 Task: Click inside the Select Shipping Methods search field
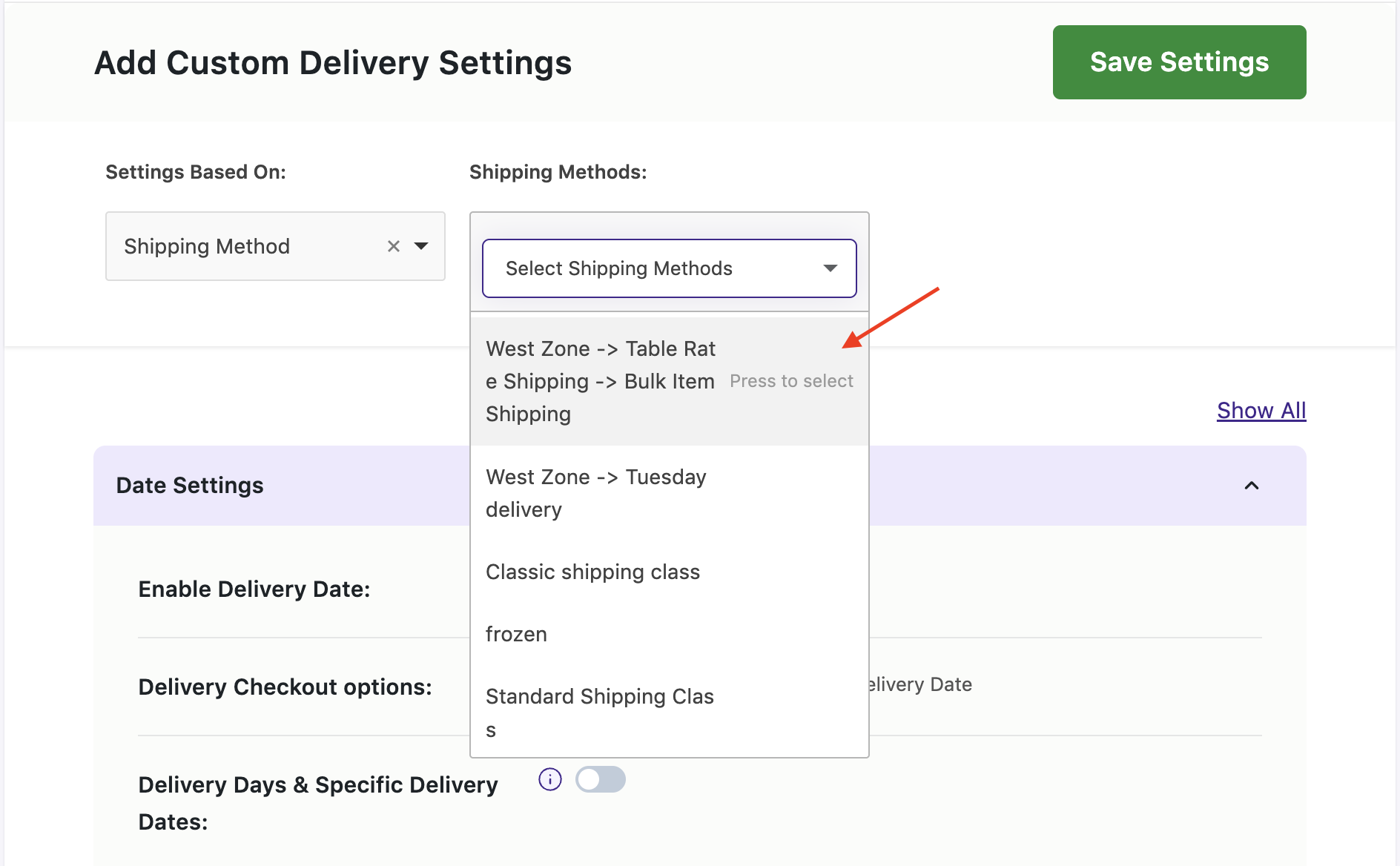[653, 268]
